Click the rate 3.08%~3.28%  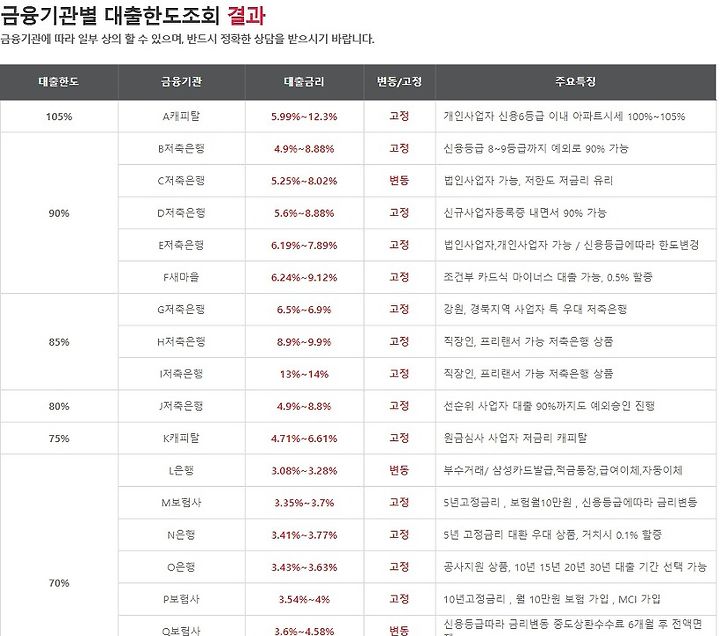304,471
